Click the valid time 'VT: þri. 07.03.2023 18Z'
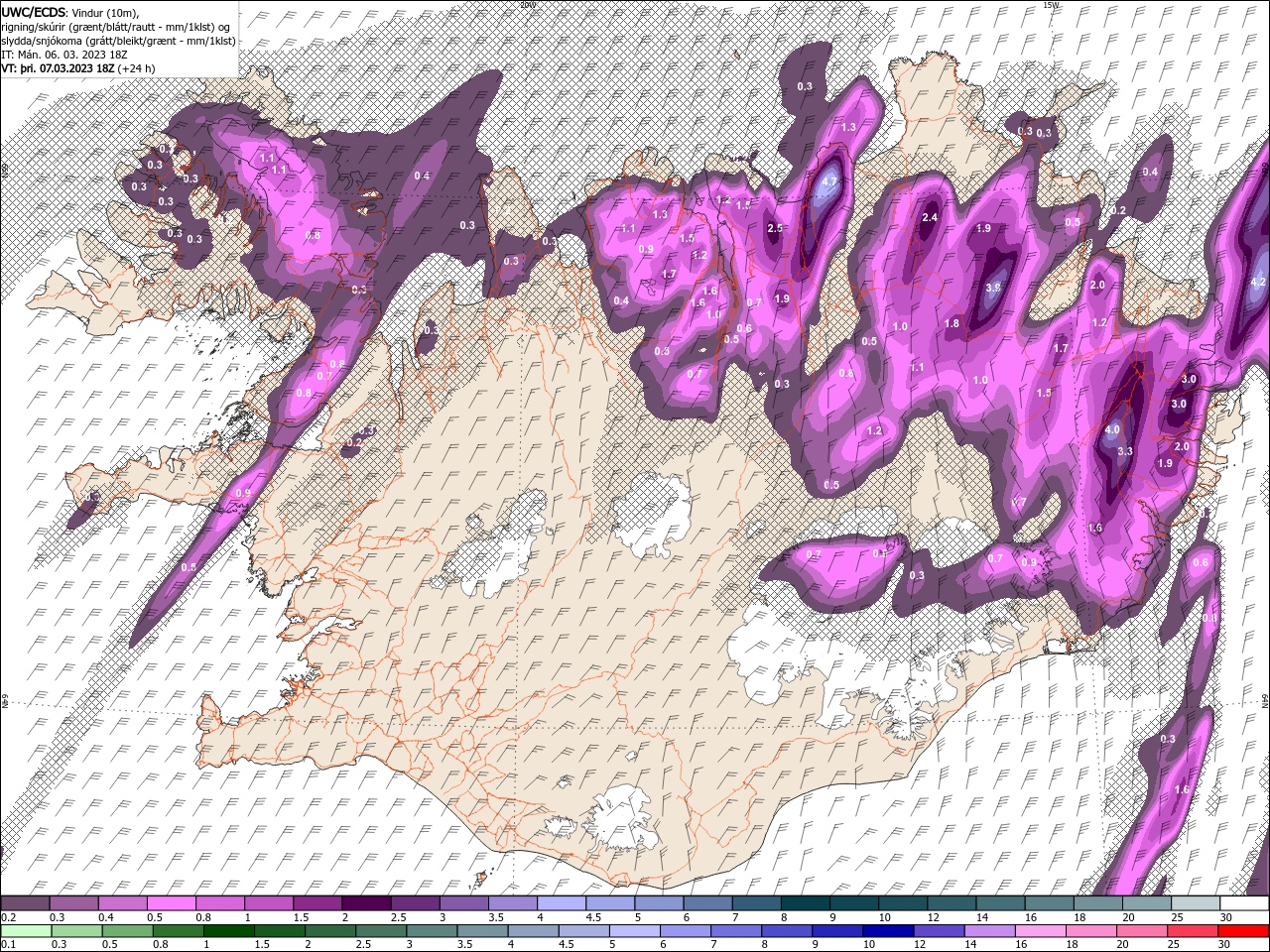This screenshot has width=1270, height=952. [58, 68]
